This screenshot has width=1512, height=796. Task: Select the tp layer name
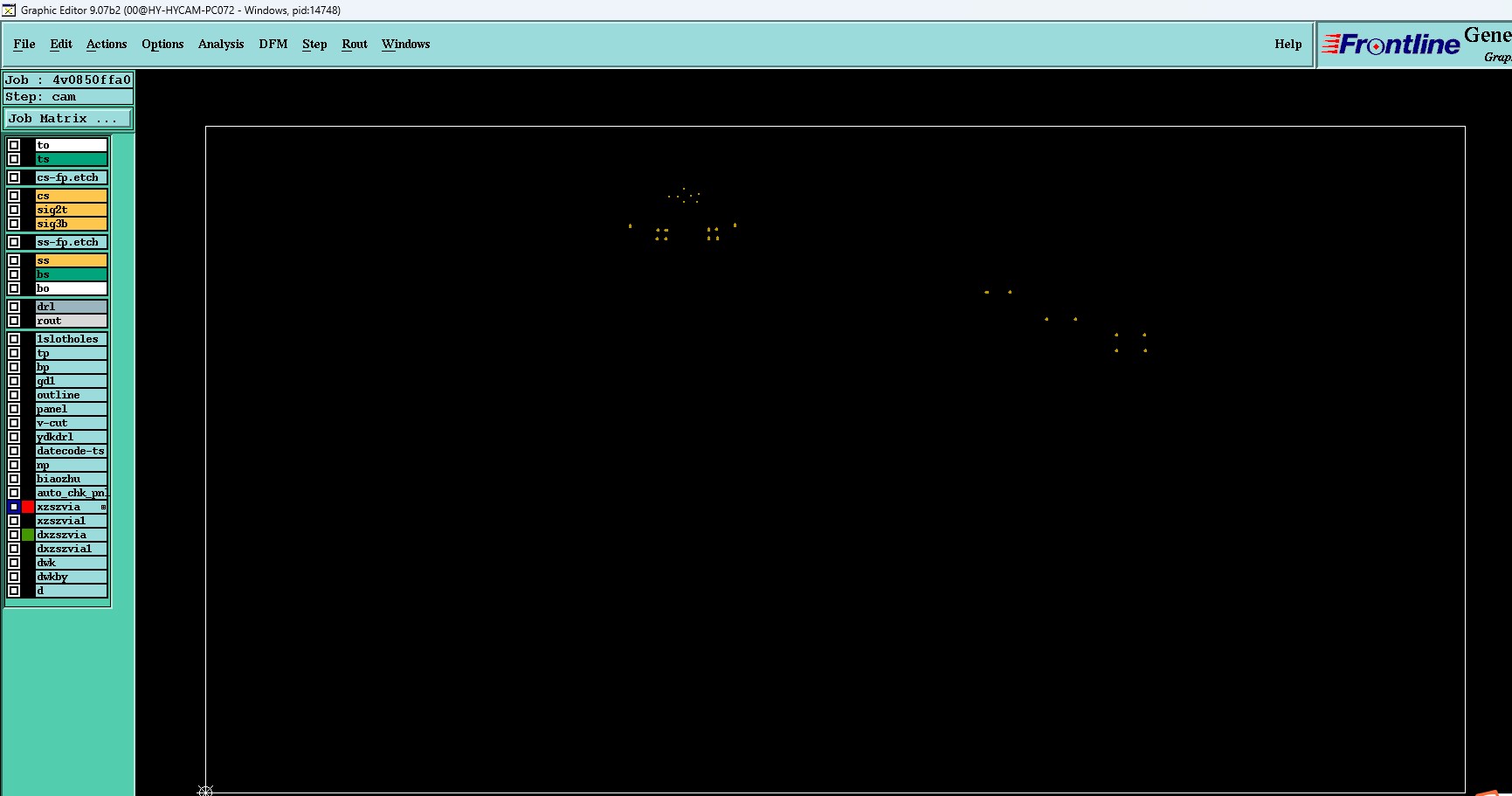tap(72, 353)
